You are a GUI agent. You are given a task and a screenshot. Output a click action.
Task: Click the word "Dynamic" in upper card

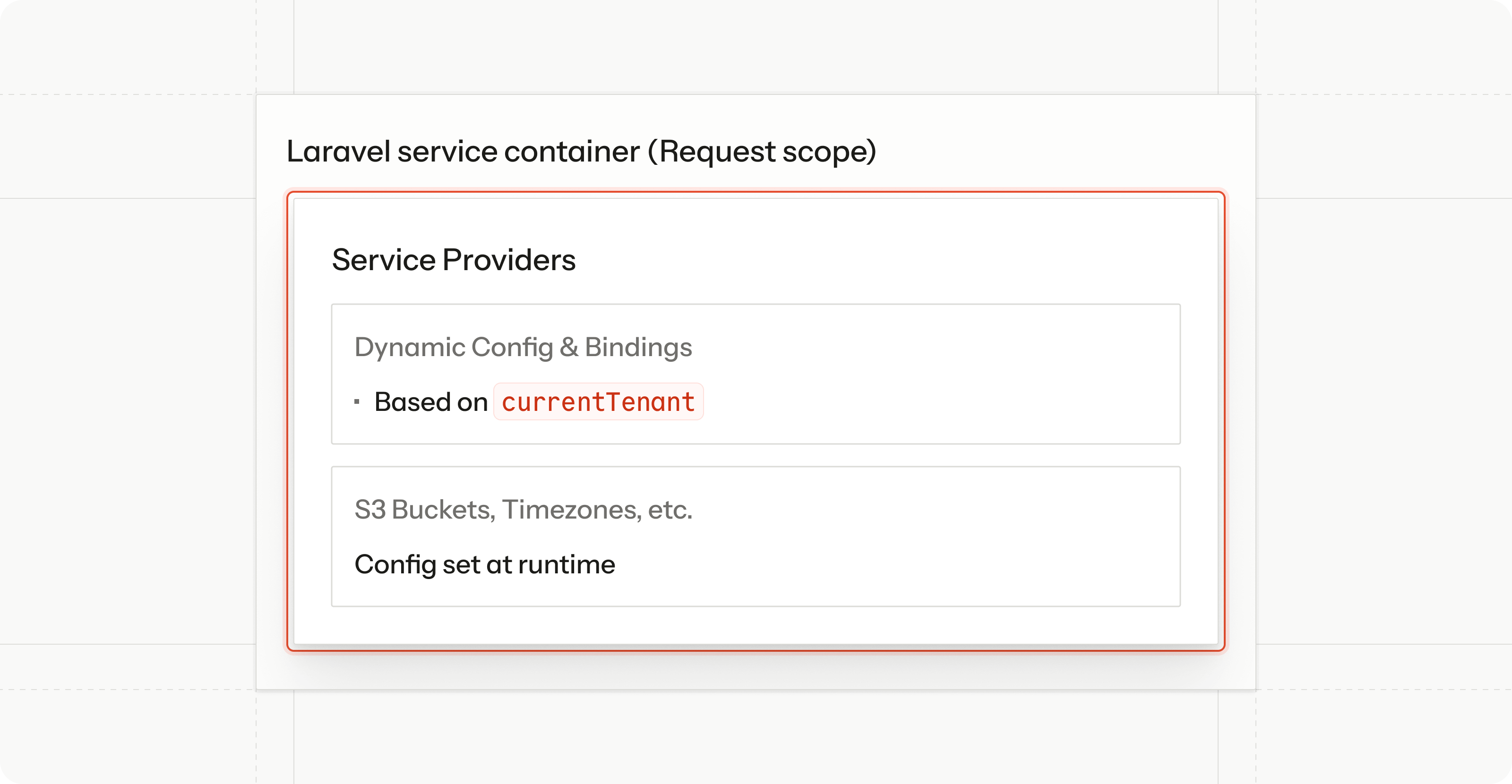click(410, 347)
